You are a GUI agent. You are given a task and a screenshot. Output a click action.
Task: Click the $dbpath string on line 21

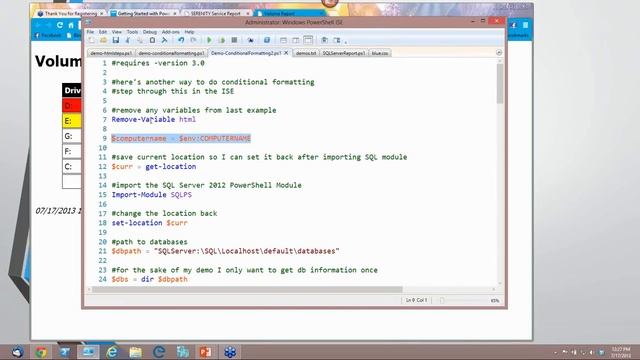pyautogui.click(x=247, y=251)
